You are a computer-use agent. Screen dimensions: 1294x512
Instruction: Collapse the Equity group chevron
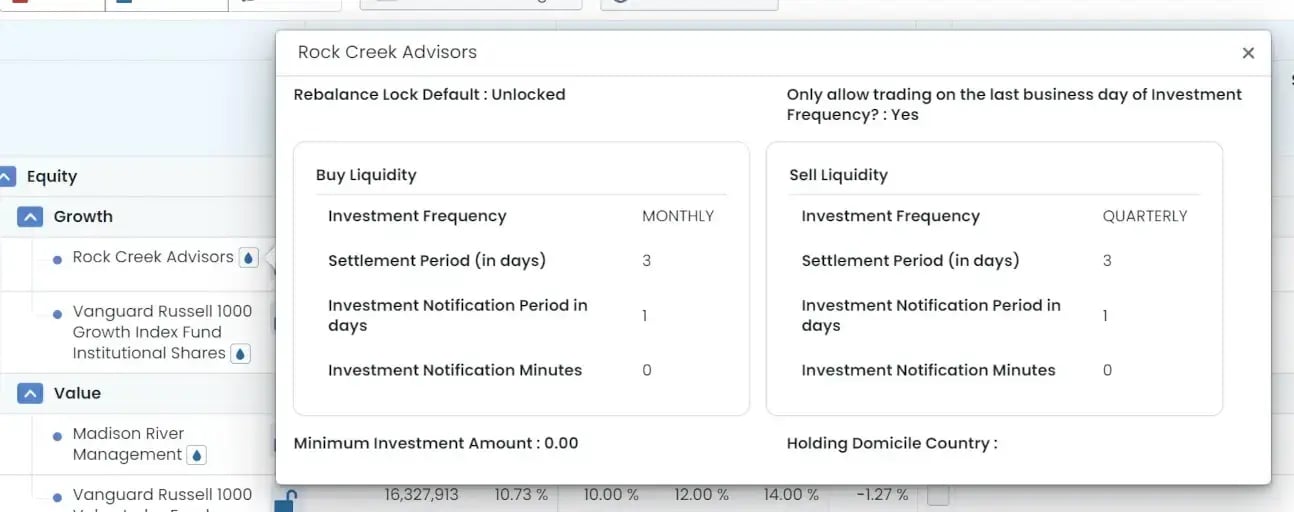(7, 177)
